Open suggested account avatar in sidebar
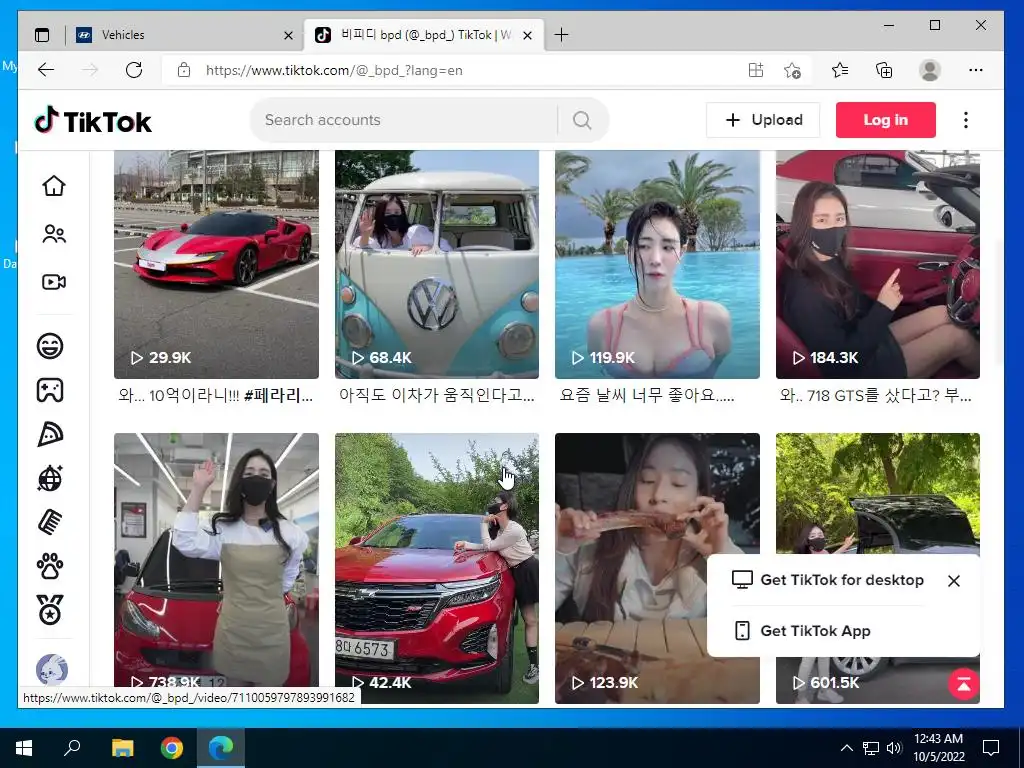This screenshot has width=1024, height=768. click(x=52, y=669)
